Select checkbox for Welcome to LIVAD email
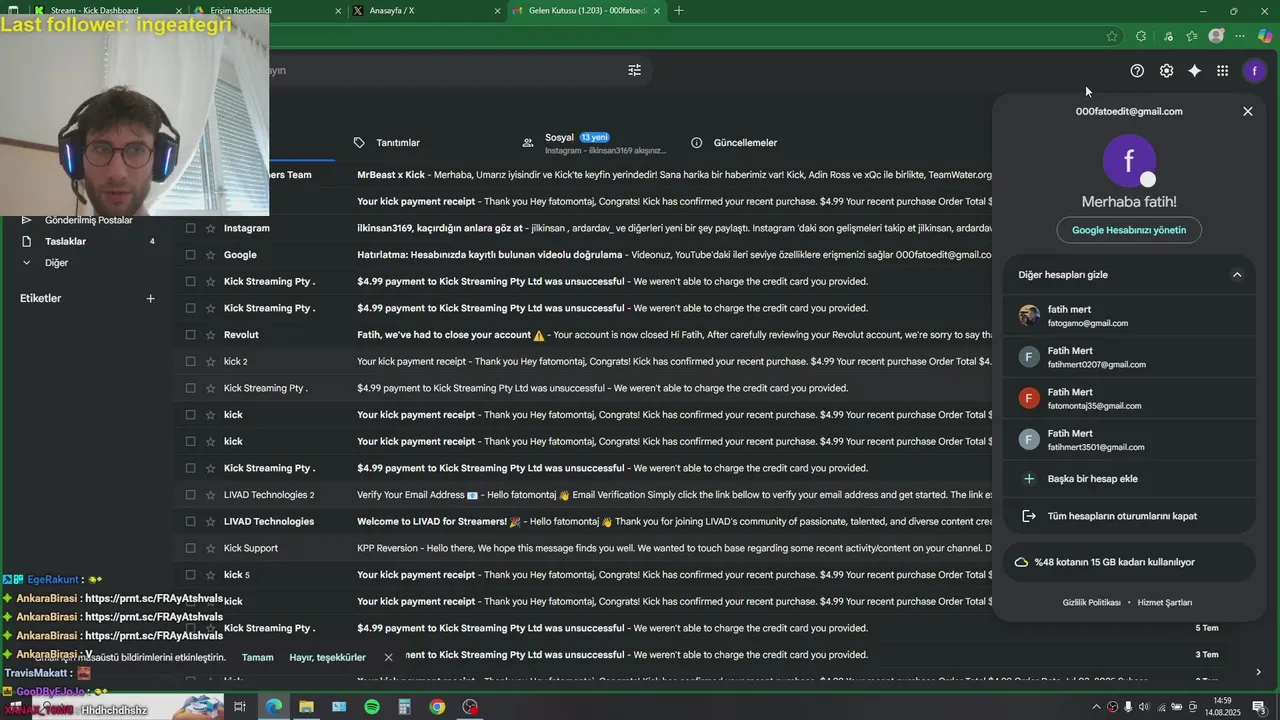 click(190, 521)
